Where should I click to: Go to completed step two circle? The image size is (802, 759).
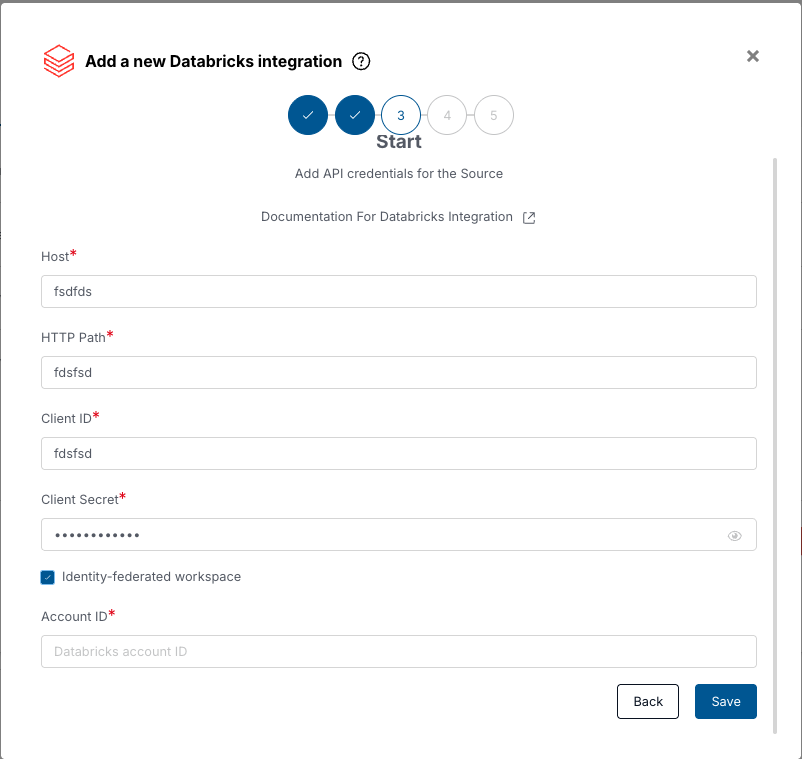(x=354, y=115)
